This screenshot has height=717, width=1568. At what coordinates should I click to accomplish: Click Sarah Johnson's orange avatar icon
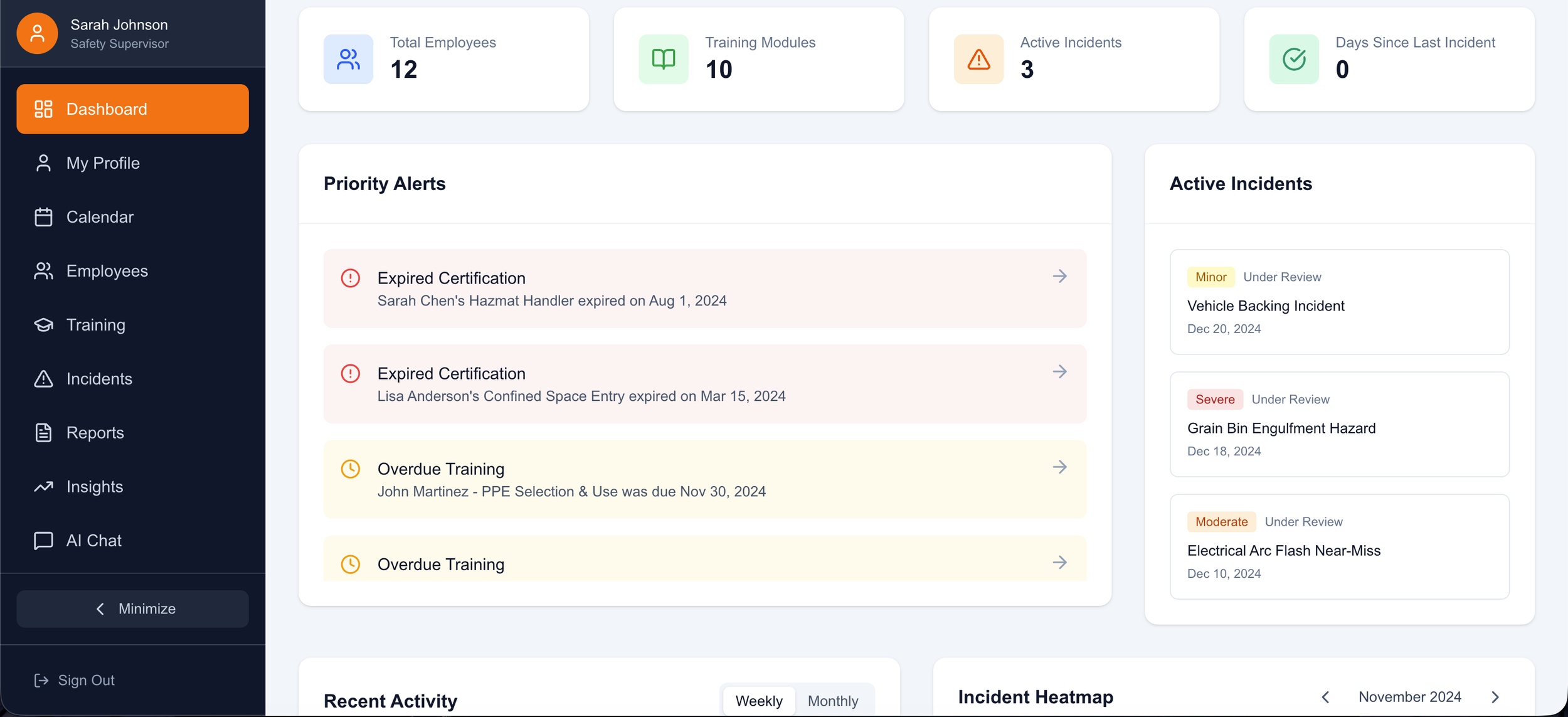[37, 33]
